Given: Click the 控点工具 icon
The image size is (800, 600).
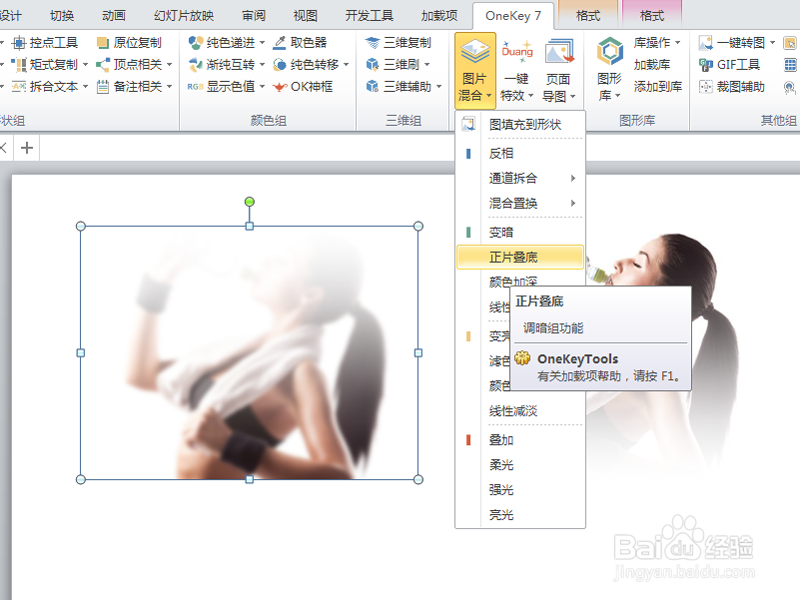Looking at the screenshot, I should tap(19, 42).
